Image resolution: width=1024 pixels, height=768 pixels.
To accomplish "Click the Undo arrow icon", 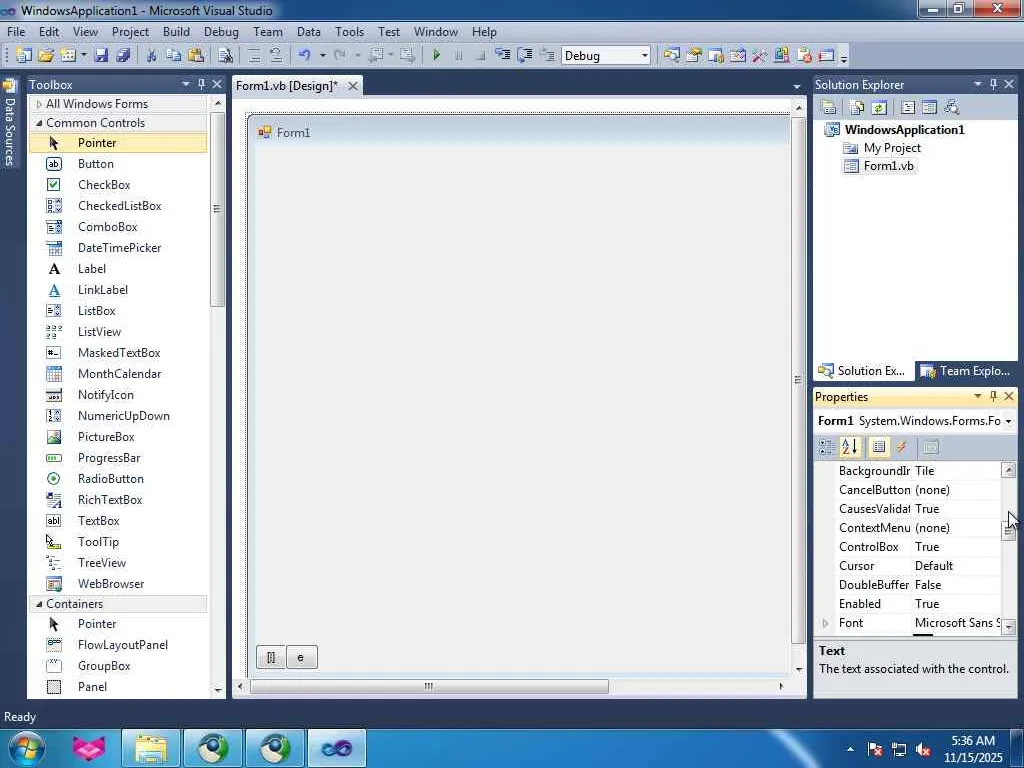I will [304, 56].
